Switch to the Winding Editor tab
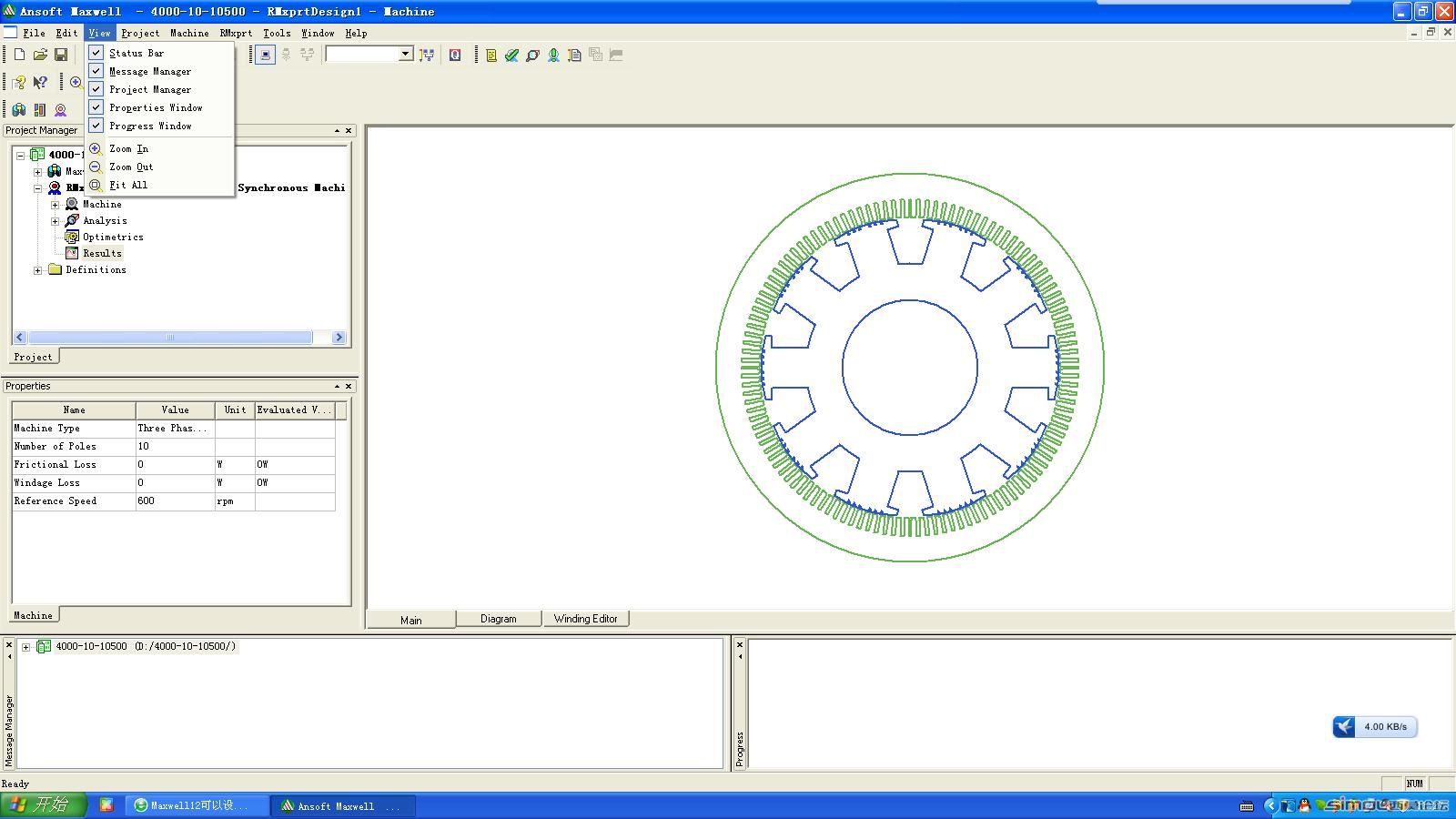 click(x=585, y=619)
